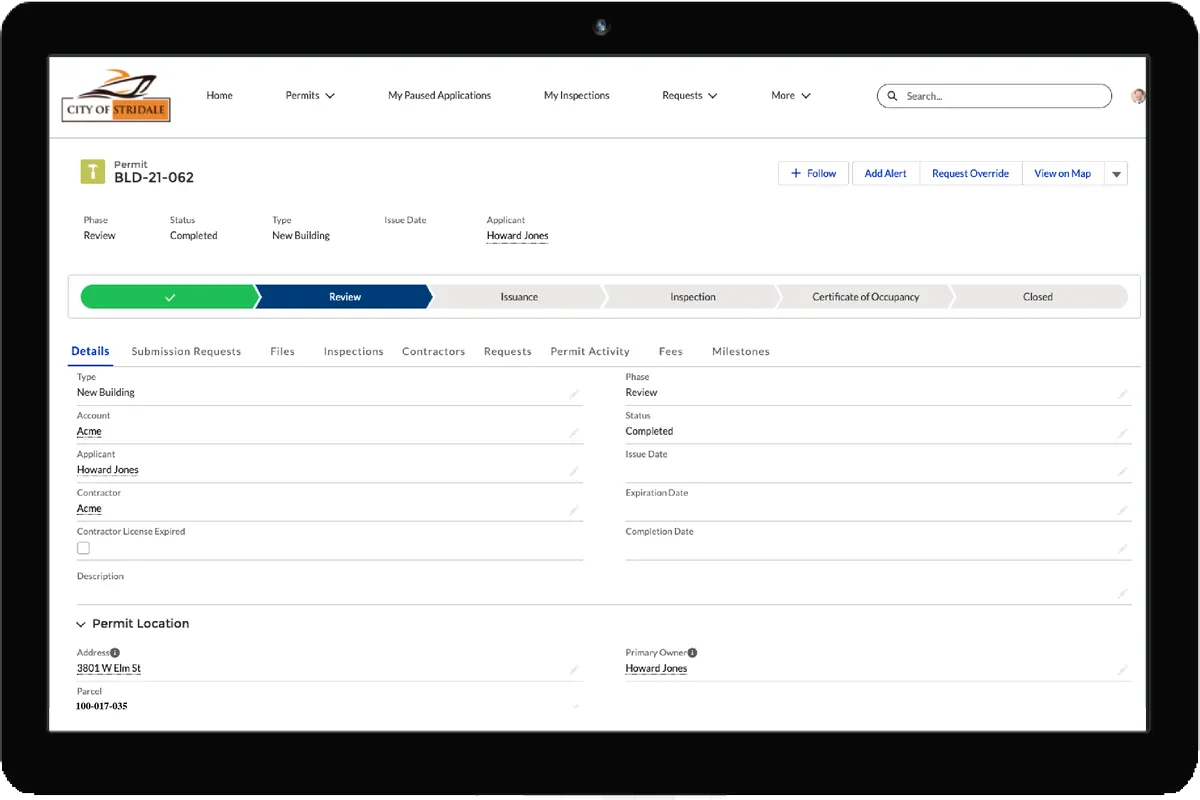Click the info icon next to Primary Owner
Screen dimensions: 1200x800
coord(692,652)
